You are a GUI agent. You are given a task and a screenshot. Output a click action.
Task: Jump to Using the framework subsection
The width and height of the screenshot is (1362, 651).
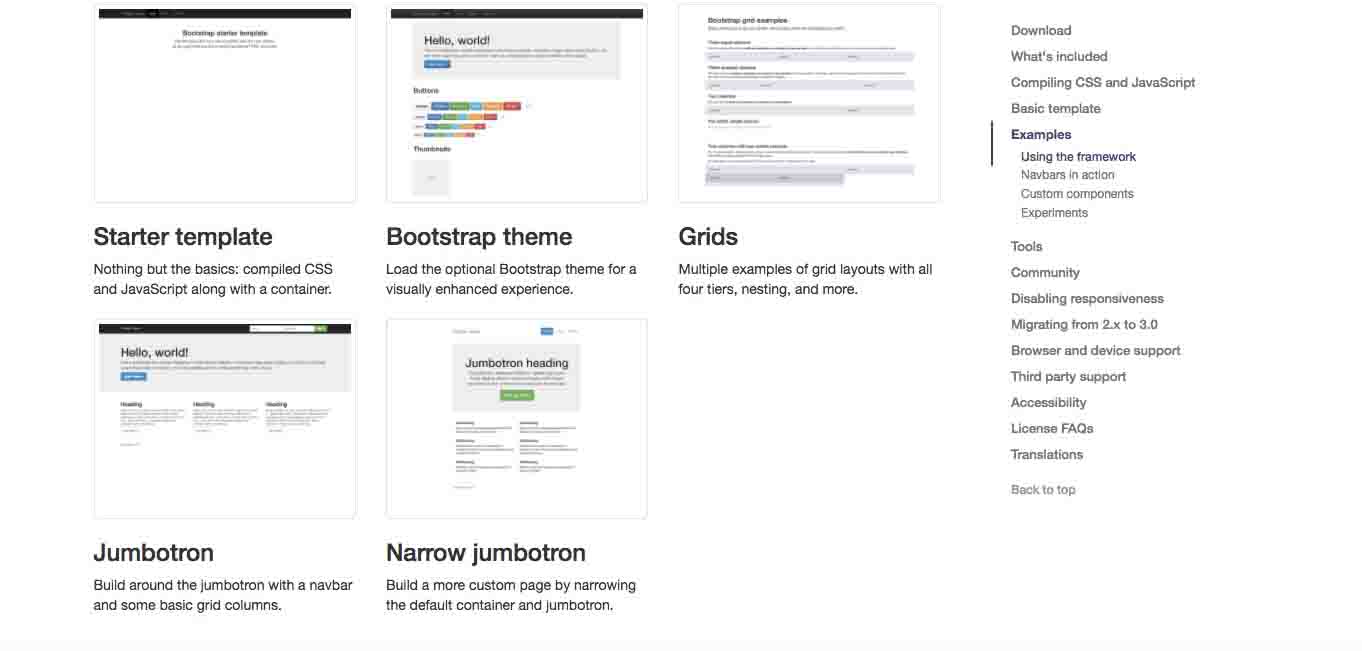coord(1078,157)
